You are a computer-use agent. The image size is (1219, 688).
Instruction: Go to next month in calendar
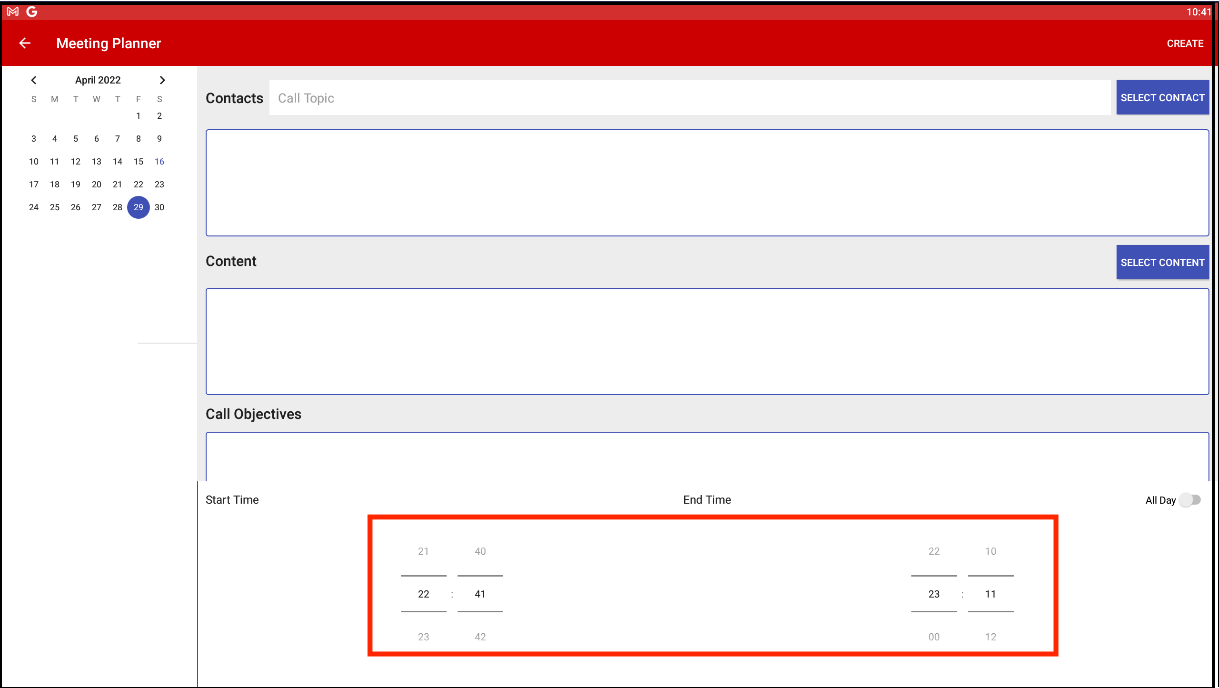click(x=162, y=80)
